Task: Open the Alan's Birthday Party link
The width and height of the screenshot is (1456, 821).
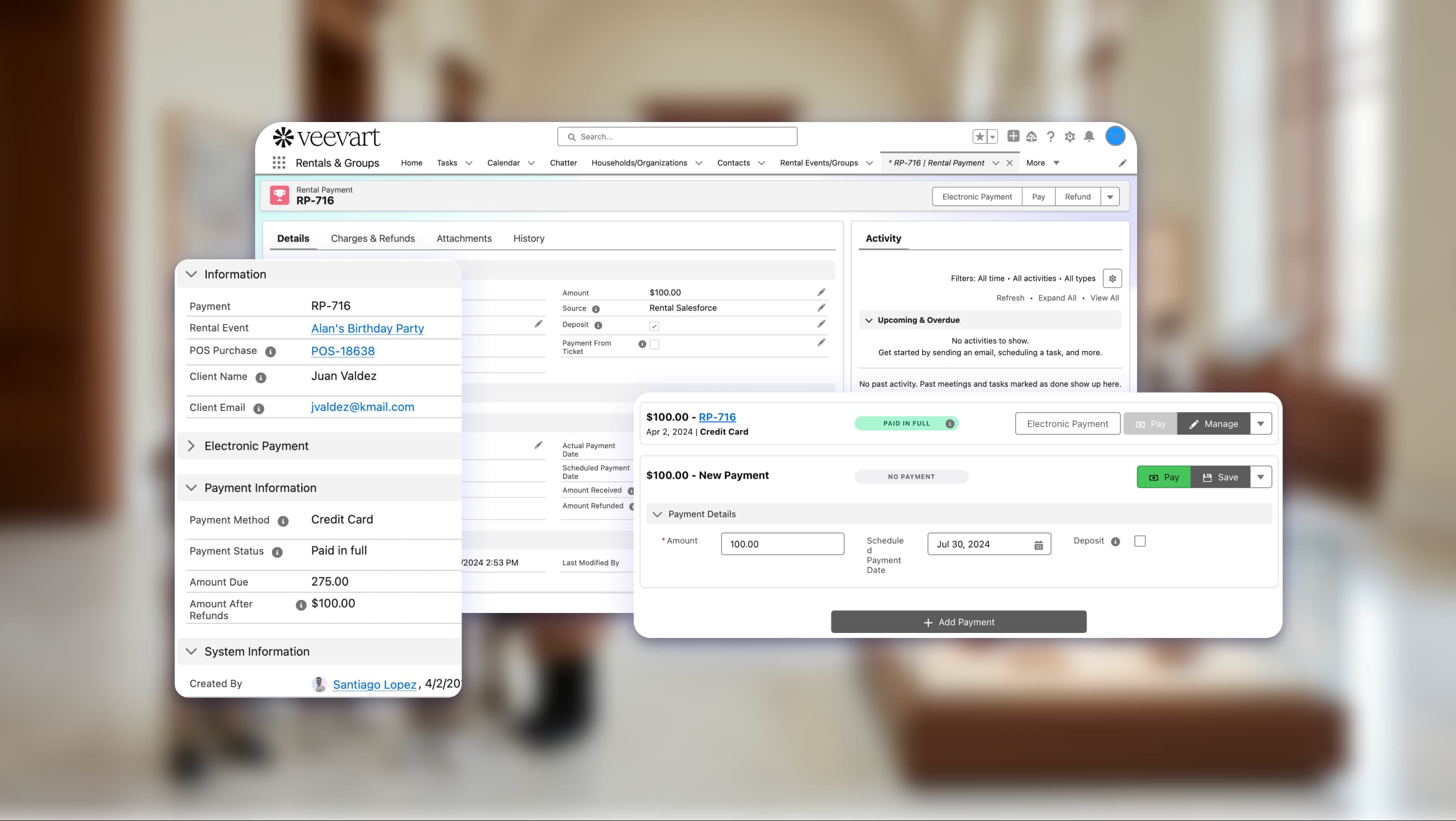Action: click(x=367, y=328)
